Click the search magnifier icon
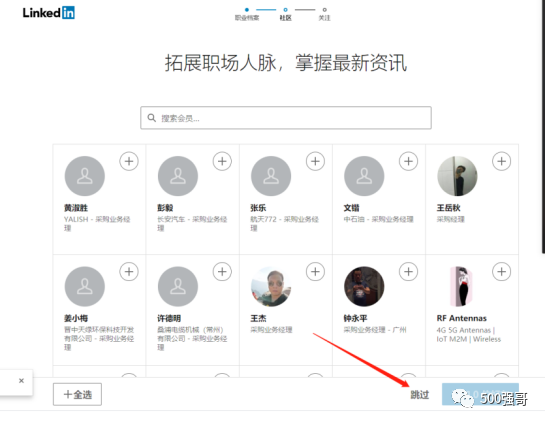This screenshot has height=424, width=545. click(x=152, y=118)
